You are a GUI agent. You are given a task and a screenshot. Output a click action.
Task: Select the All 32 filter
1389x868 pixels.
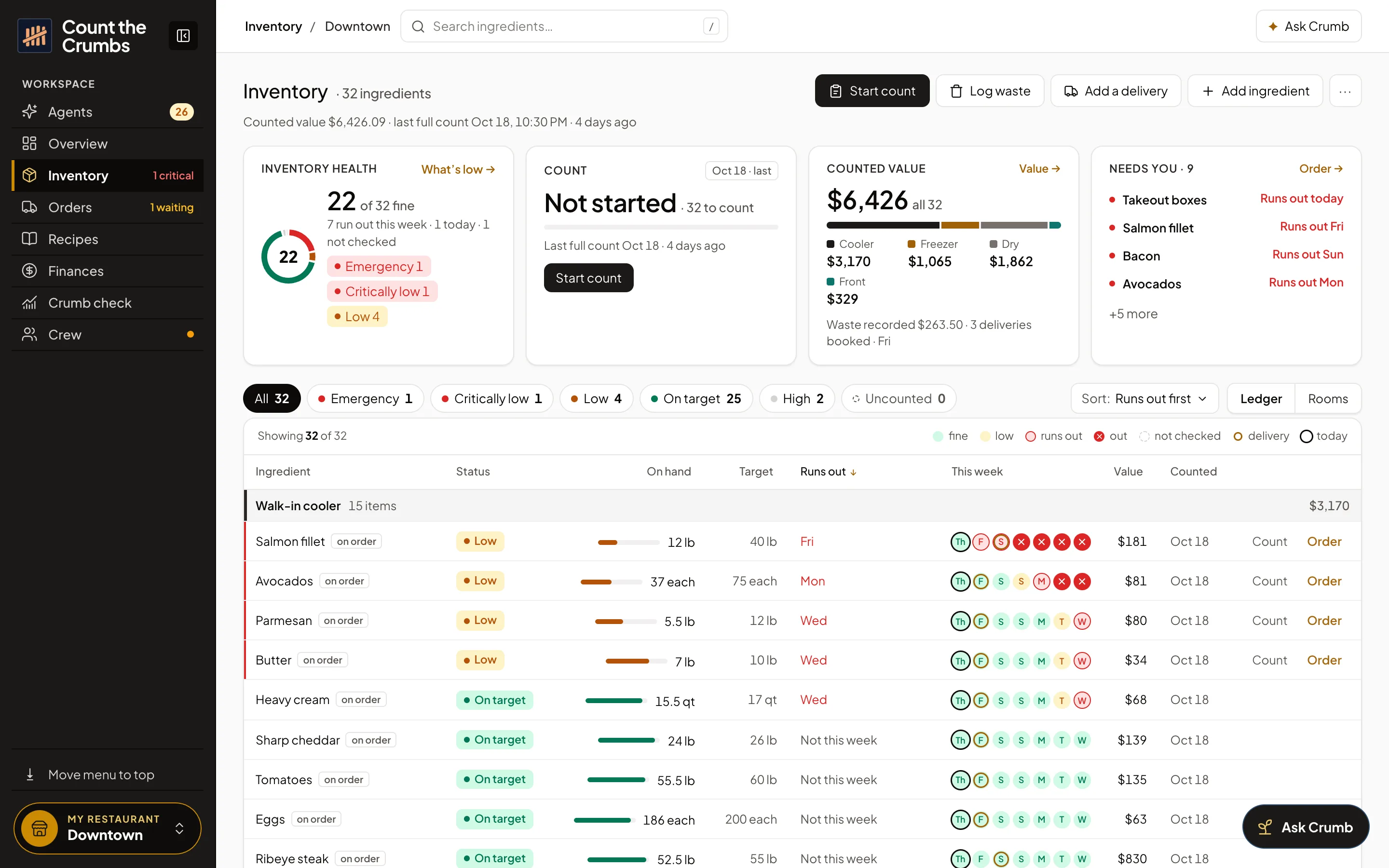coord(272,398)
